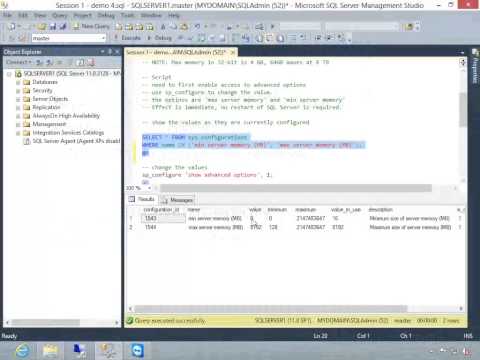Viewport: 480px width, 360px height.
Task: Open the Properties side tab
Action: (x=475, y=67)
